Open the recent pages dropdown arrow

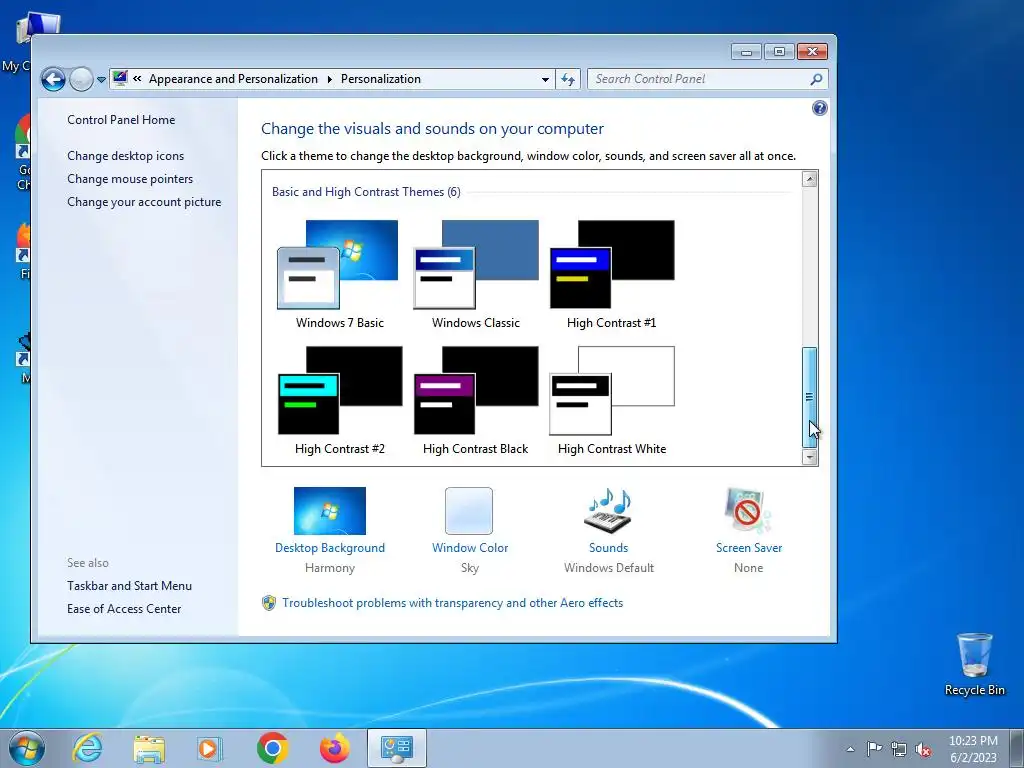click(x=101, y=80)
